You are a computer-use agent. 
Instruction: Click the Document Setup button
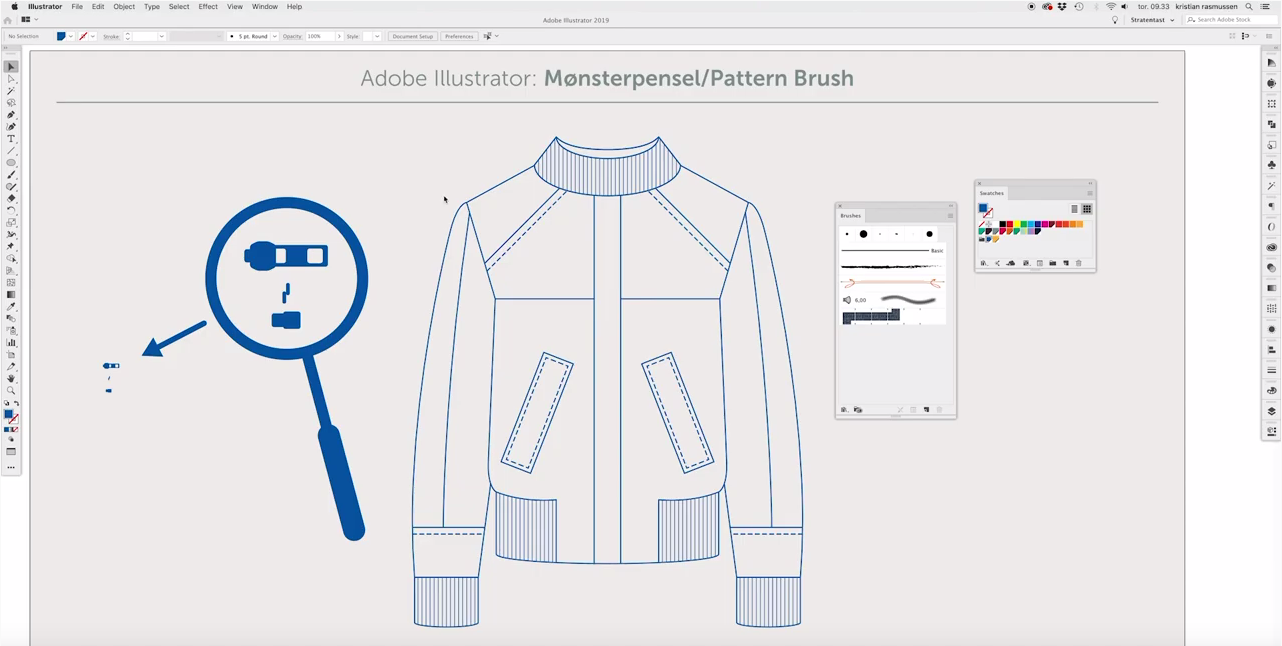click(413, 37)
